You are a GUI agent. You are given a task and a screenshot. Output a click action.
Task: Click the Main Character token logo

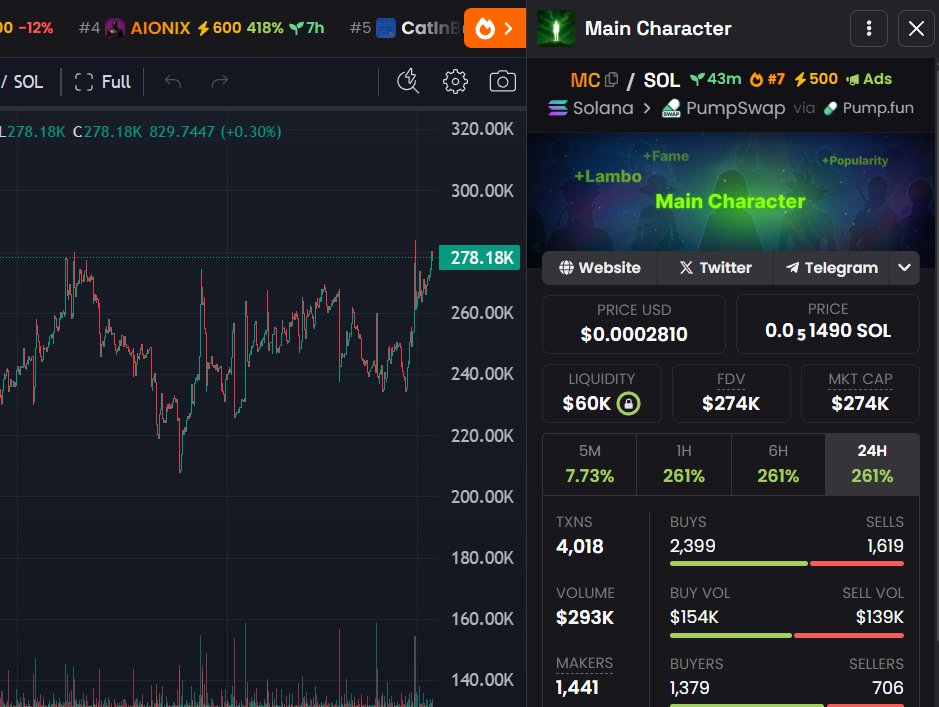556,28
